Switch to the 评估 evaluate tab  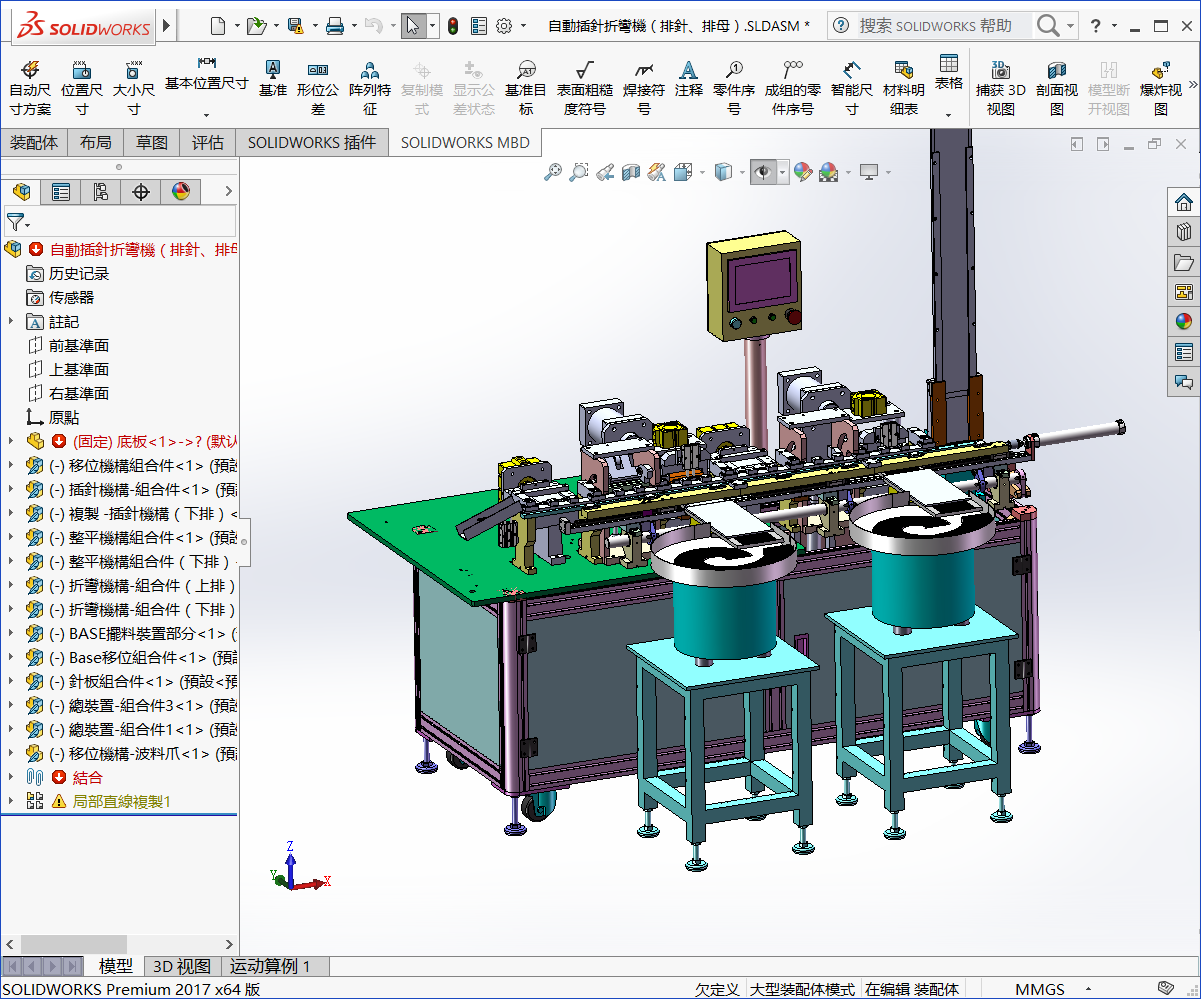coord(208,142)
